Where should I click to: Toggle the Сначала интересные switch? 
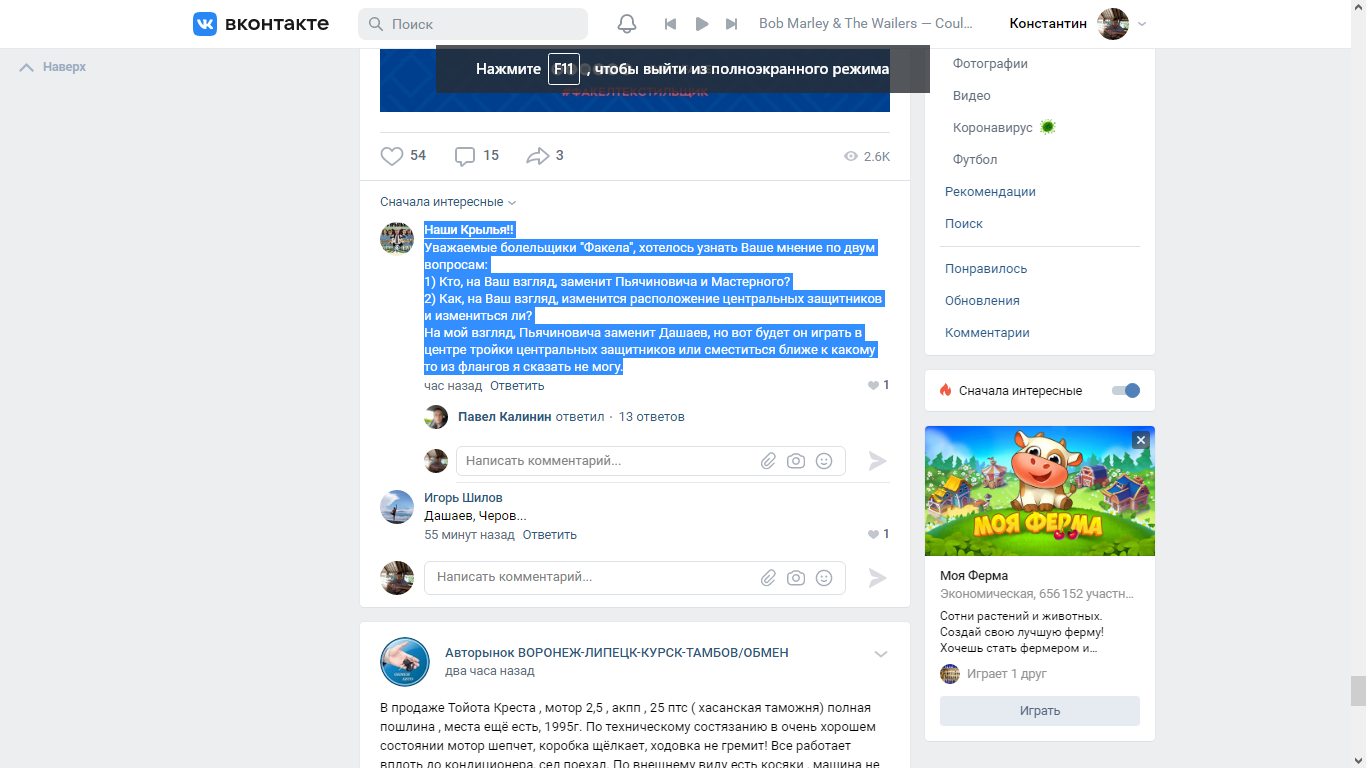(x=1126, y=391)
